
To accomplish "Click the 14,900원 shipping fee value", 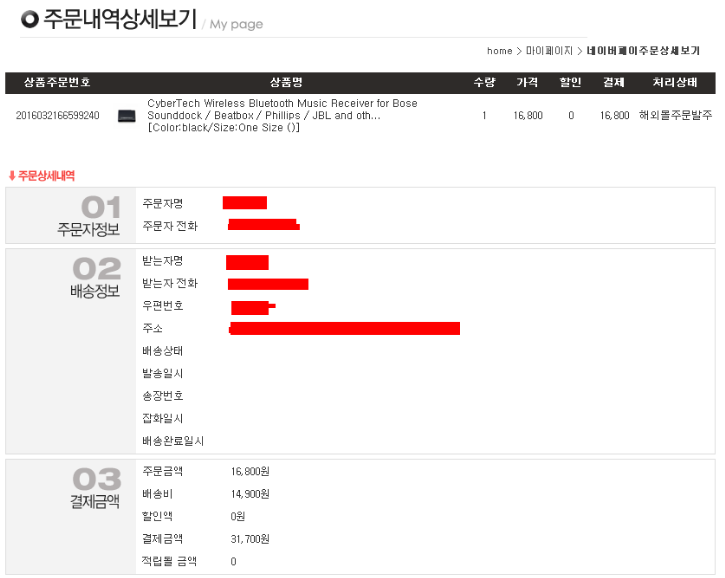I will point(250,494).
